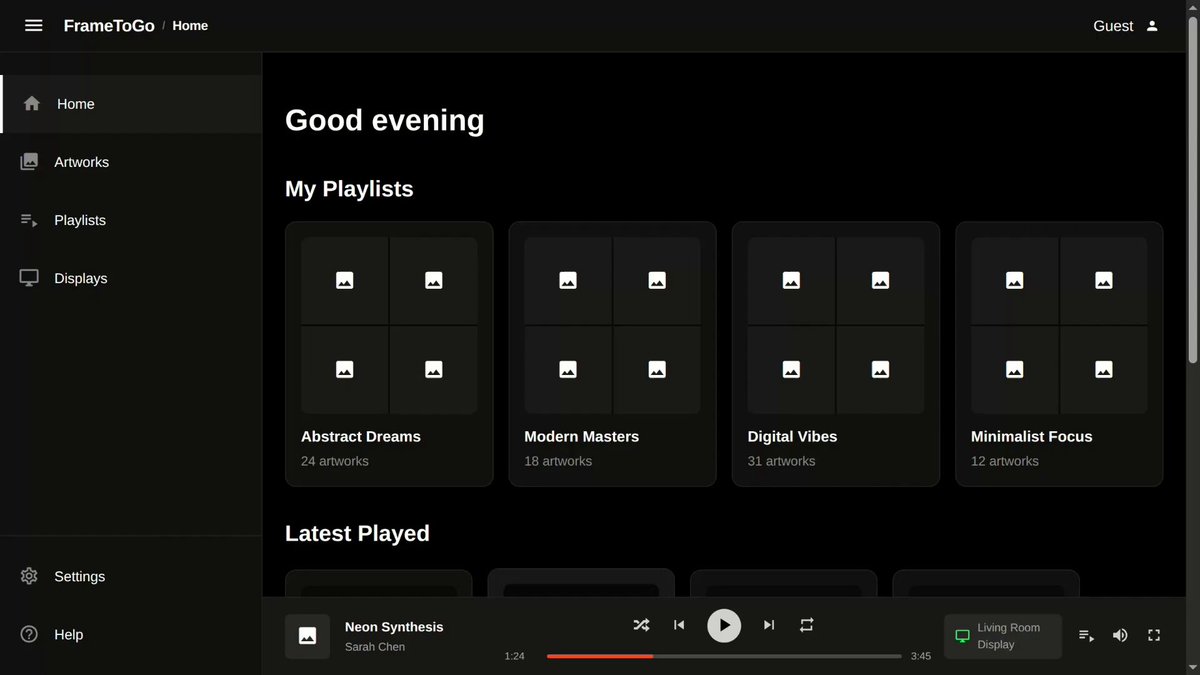Image resolution: width=1200 pixels, height=675 pixels.
Task: Click the '31 artworks' text
Action: tap(782, 461)
